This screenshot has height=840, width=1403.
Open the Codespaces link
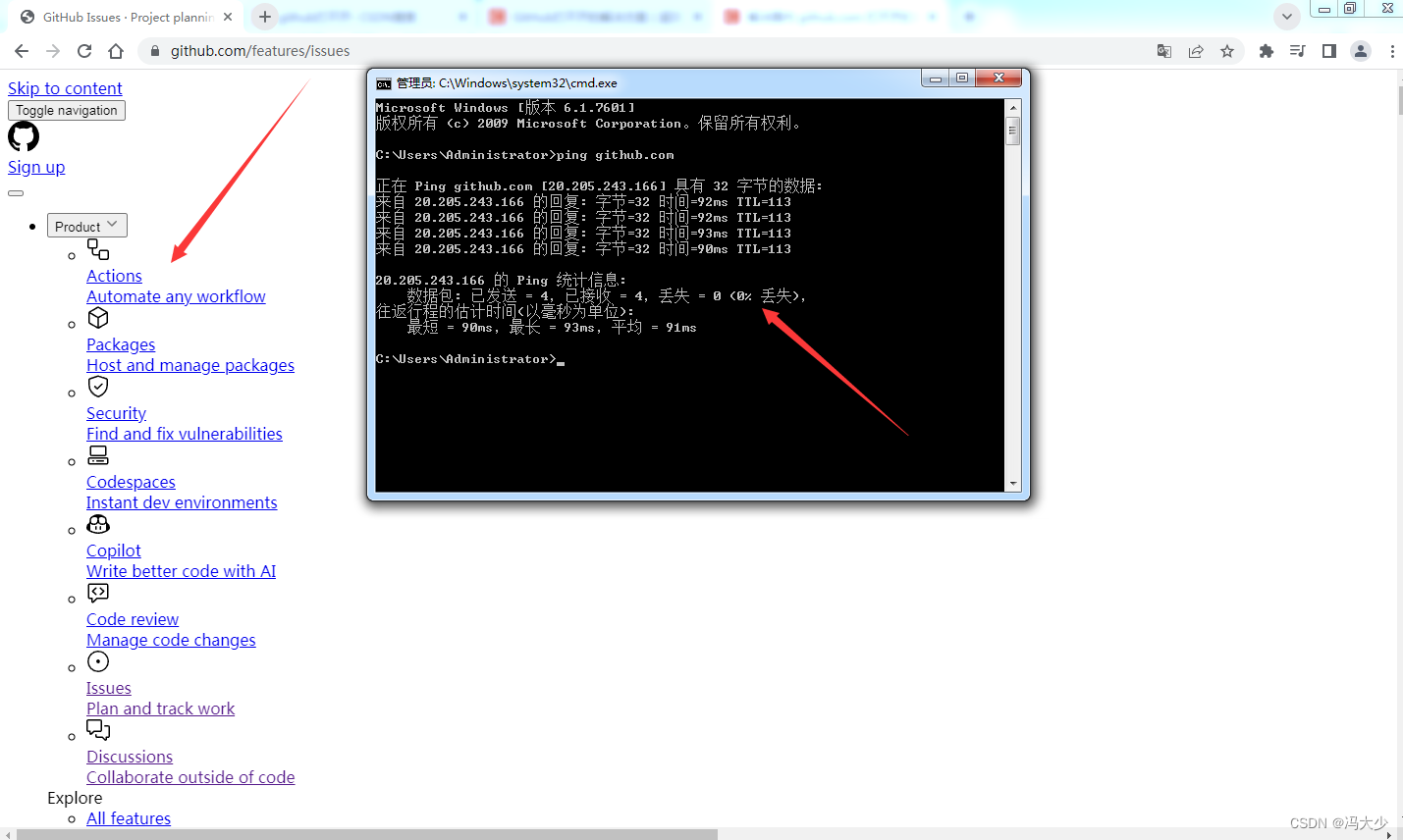[131, 482]
